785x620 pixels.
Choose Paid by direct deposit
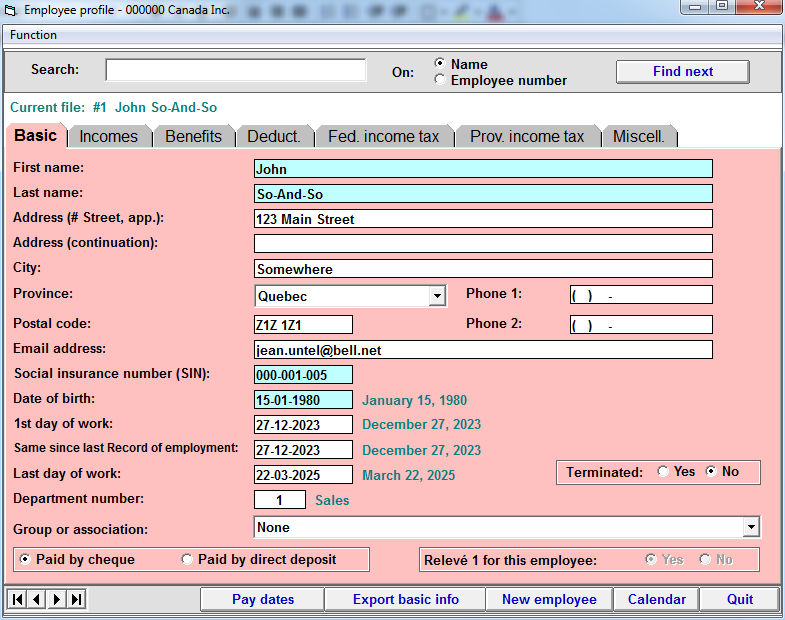pos(187,560)
